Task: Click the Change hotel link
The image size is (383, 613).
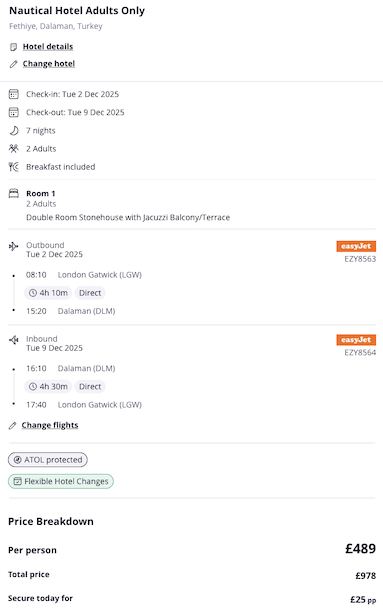Action: click(x=48, y=63)
